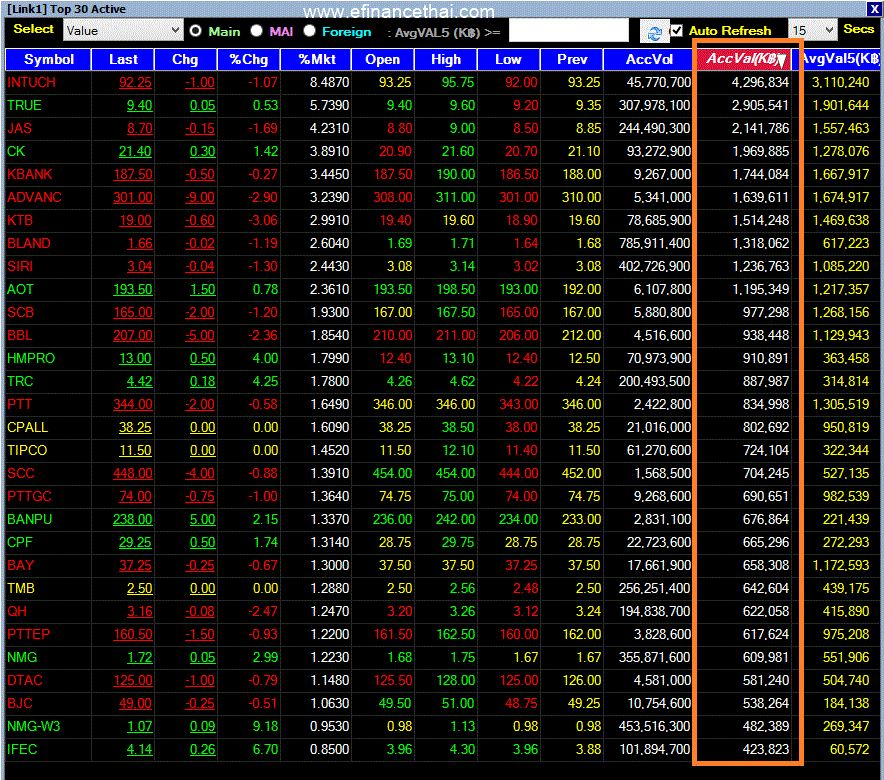The height and width of the screenshot is (780, 884).
Task: Sort by the Prev column header
Action: coord(572,59)
